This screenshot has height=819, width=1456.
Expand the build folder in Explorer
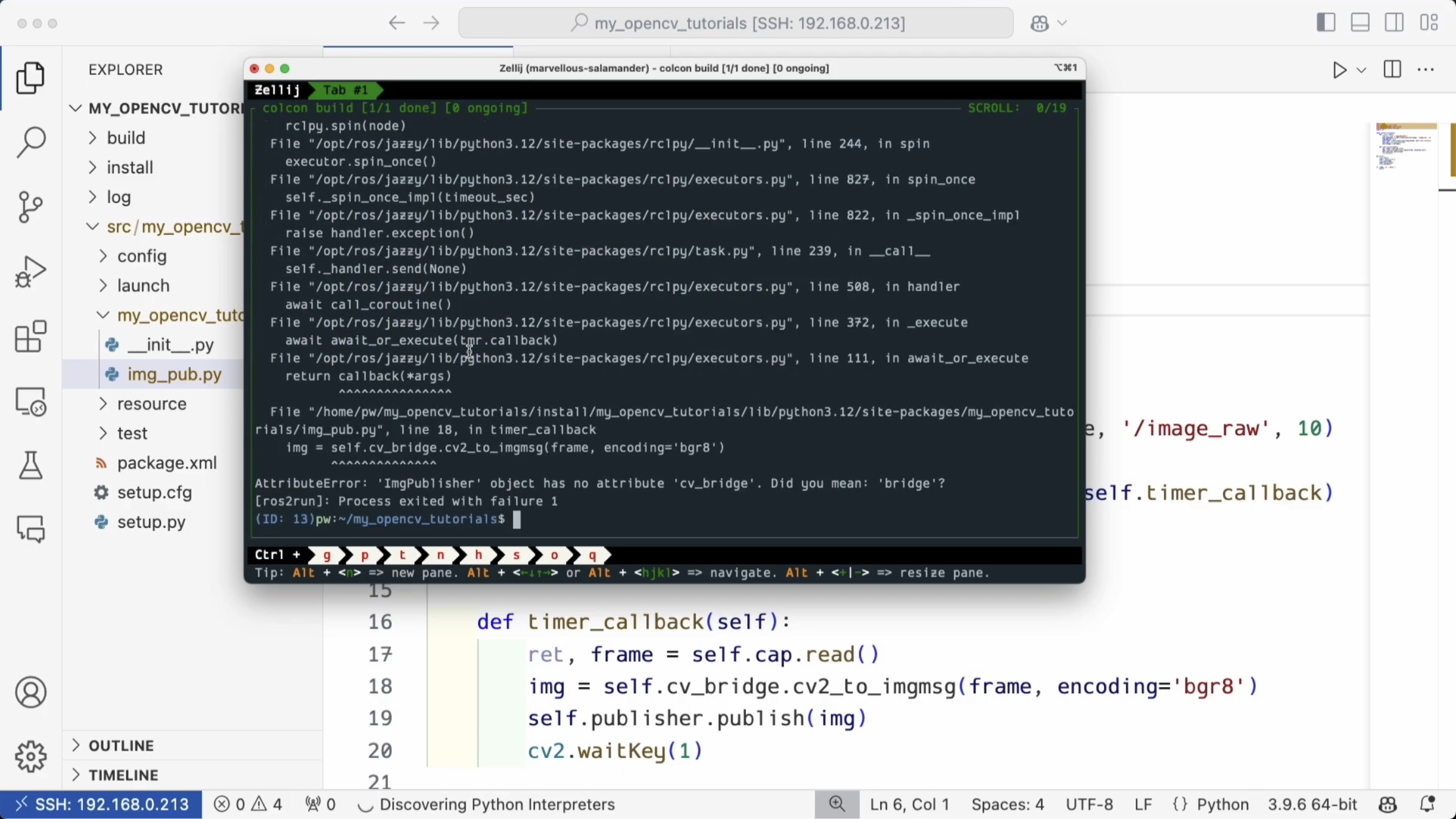(x=126, y=138)
